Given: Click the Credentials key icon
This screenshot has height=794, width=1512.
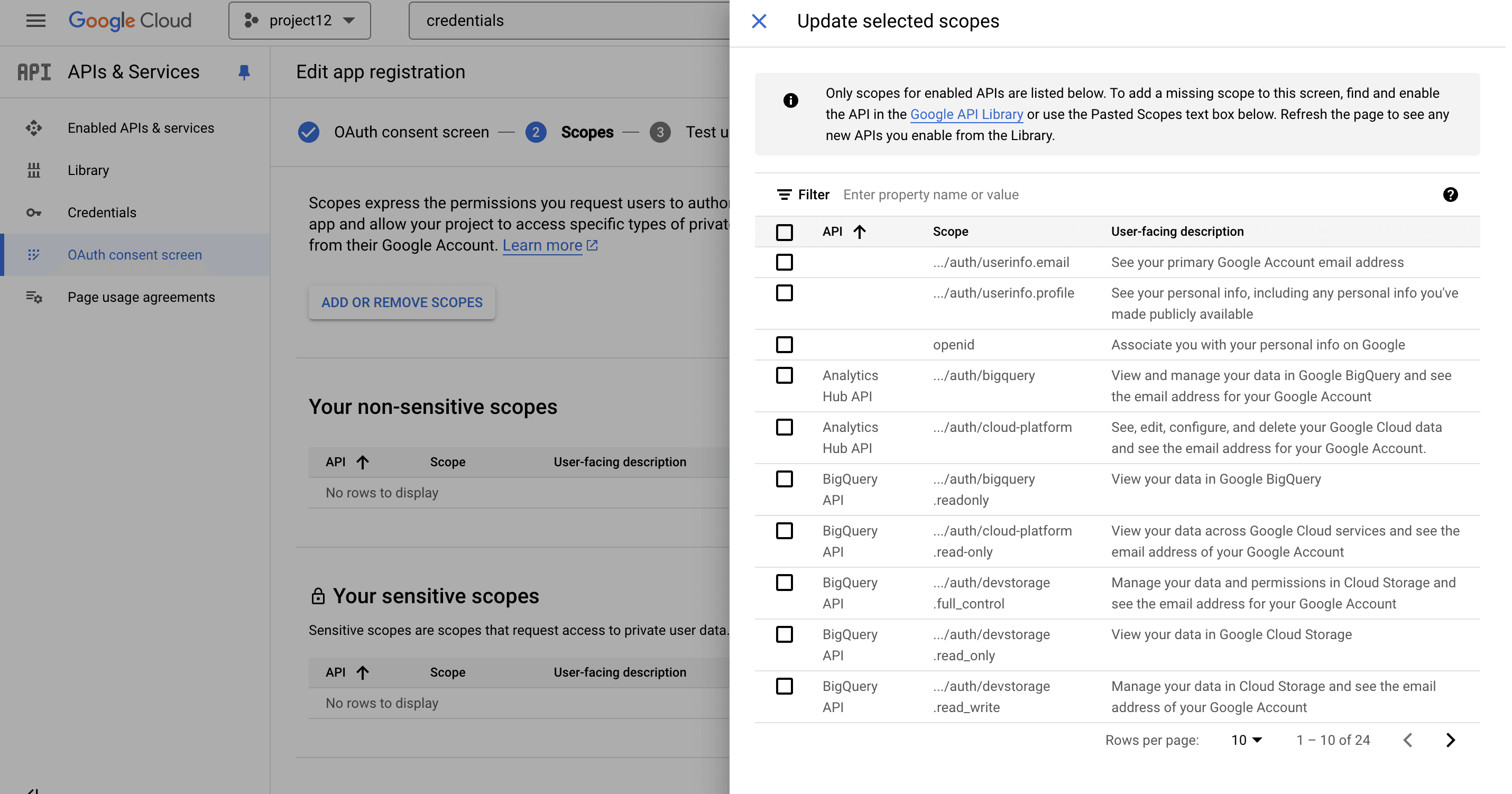Looking at the screenshot, I should coord(34,213).
